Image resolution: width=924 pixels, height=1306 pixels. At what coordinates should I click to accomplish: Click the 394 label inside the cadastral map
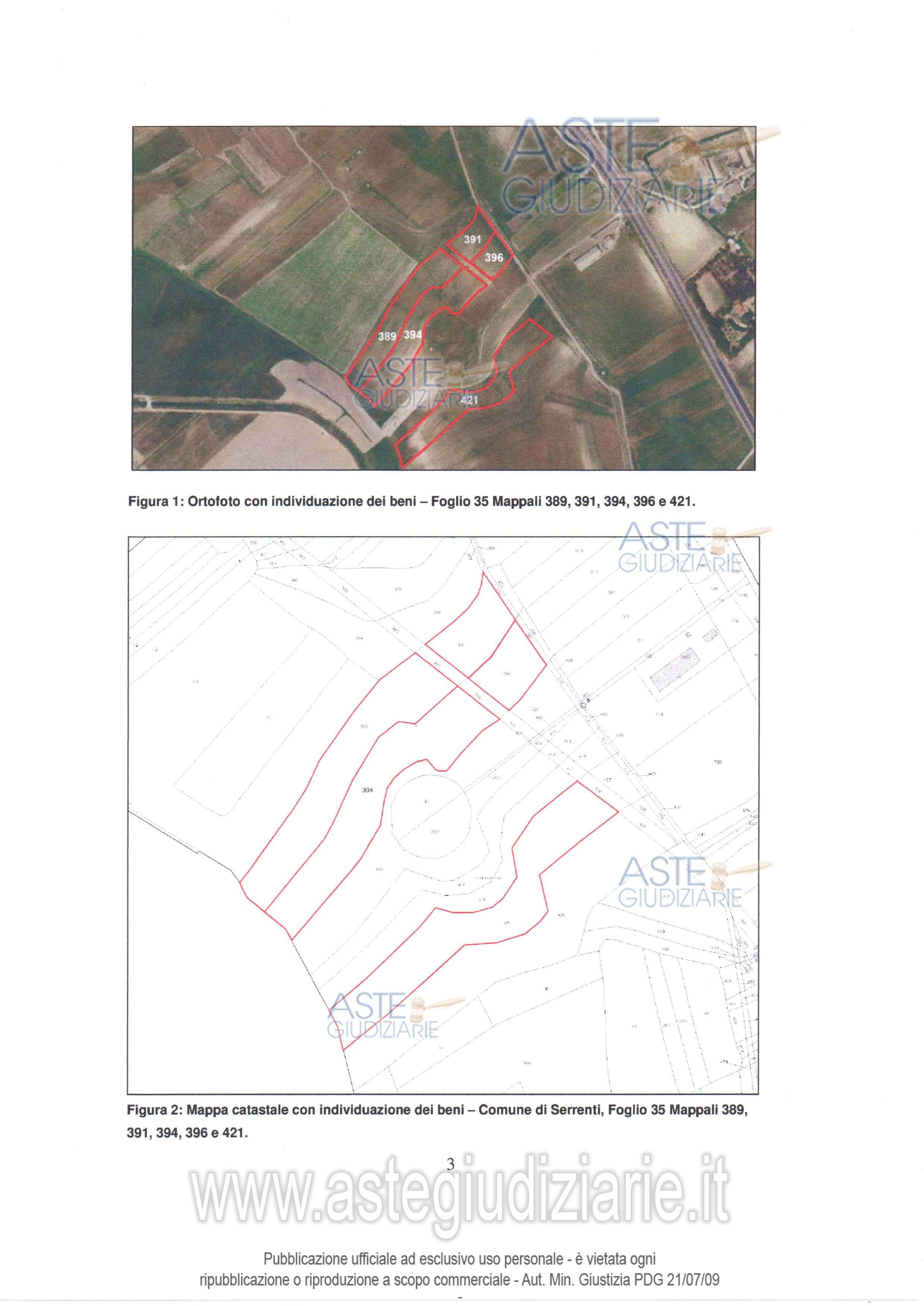coord(368,790)
